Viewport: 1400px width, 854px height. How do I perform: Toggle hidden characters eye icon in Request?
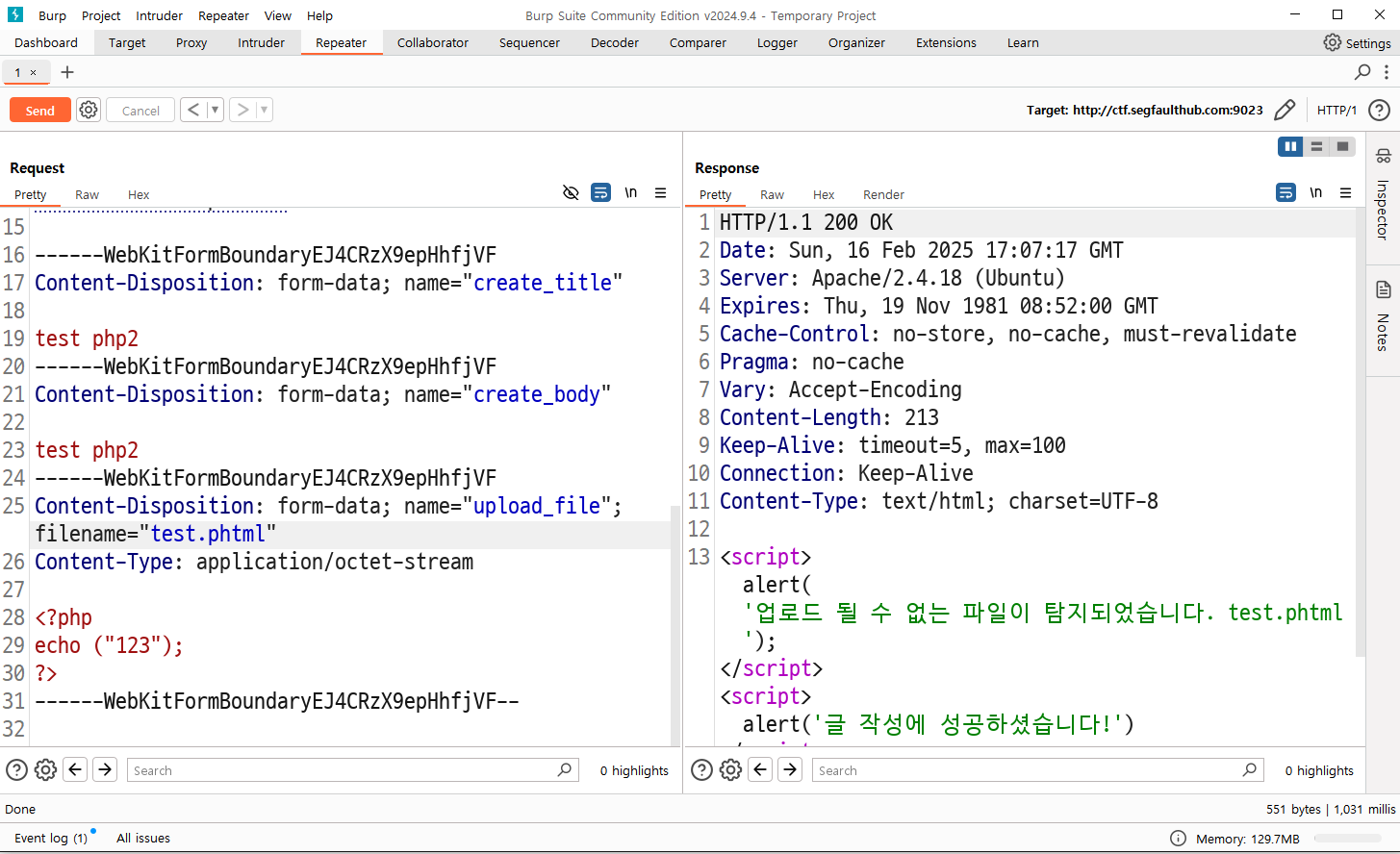pyautogui.click(x=571, y=192)
